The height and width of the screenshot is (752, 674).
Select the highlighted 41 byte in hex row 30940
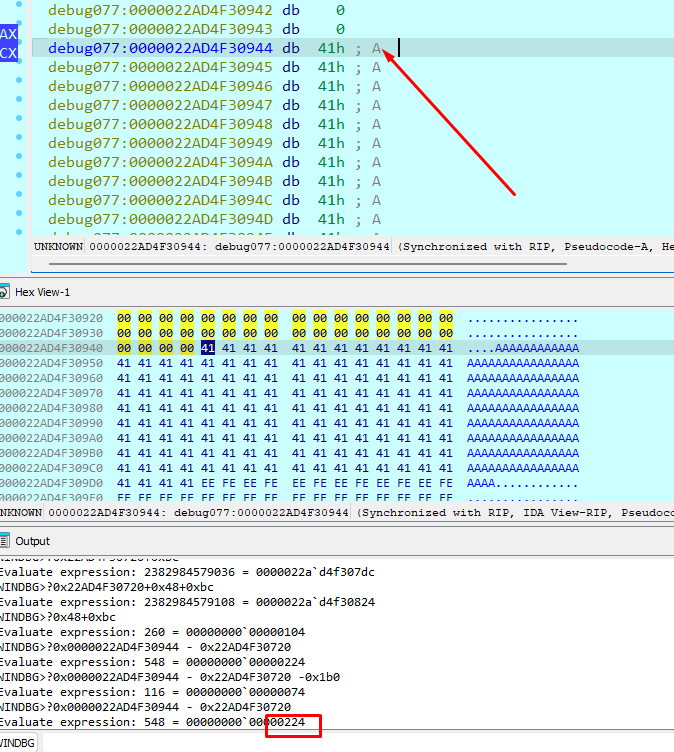208,348
